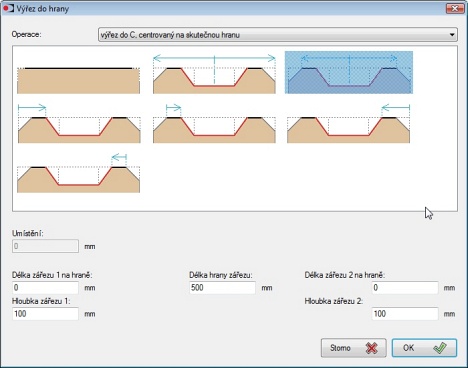Click the Délka zářezu 1 na hraně label
Image resolution: width=468 pixels, height=368 pixels.
(52, 275)
